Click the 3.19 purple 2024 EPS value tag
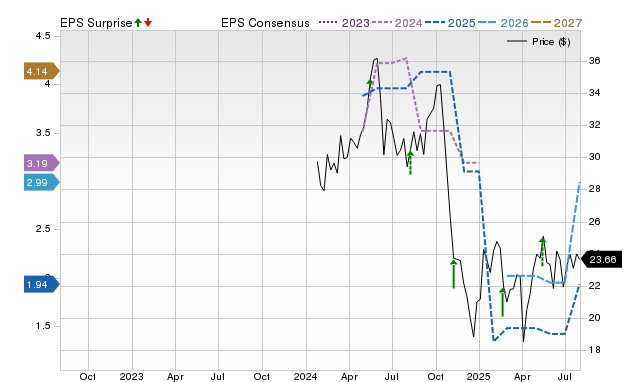The width and height of the screenshot is (640, 382). point(41,163)
